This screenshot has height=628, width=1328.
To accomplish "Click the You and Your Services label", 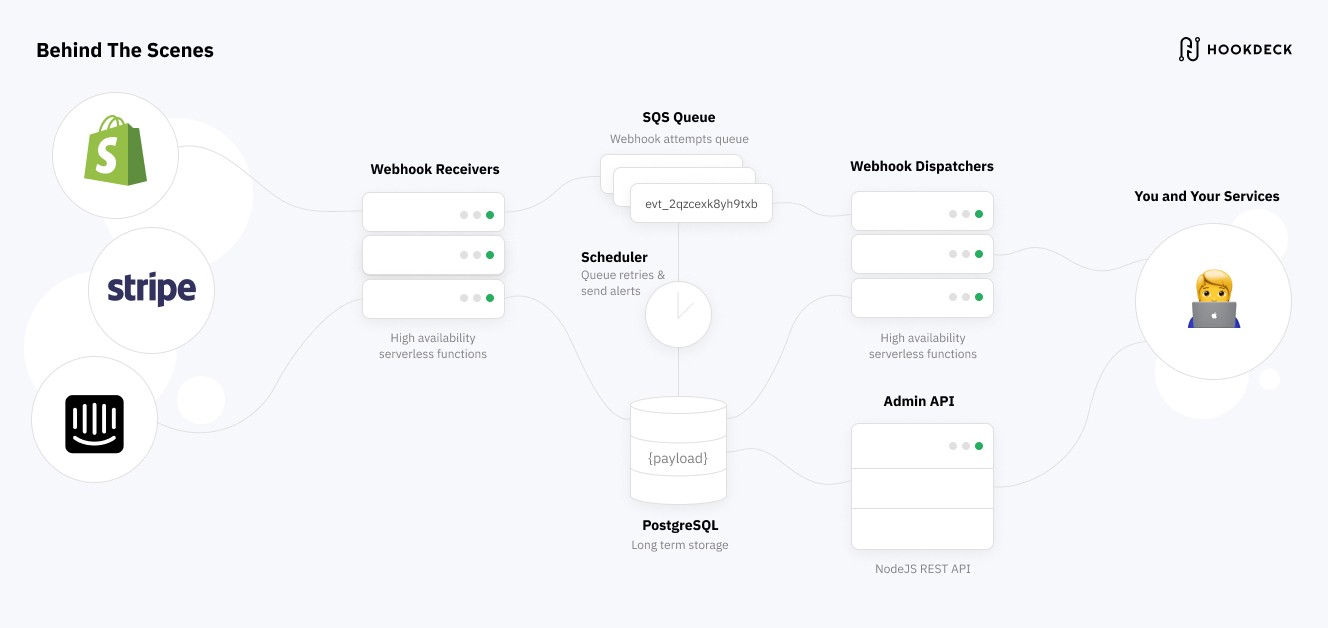I will [1207, 196].
